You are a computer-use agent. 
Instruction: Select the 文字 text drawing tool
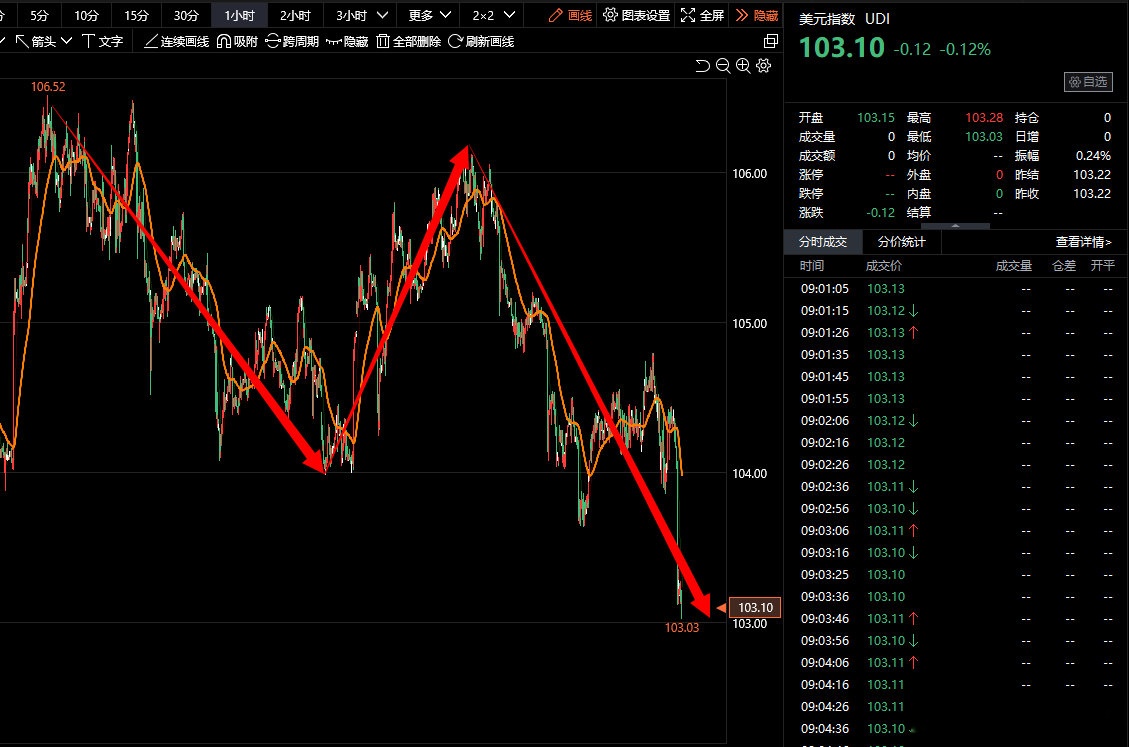(x=102, y=41)
